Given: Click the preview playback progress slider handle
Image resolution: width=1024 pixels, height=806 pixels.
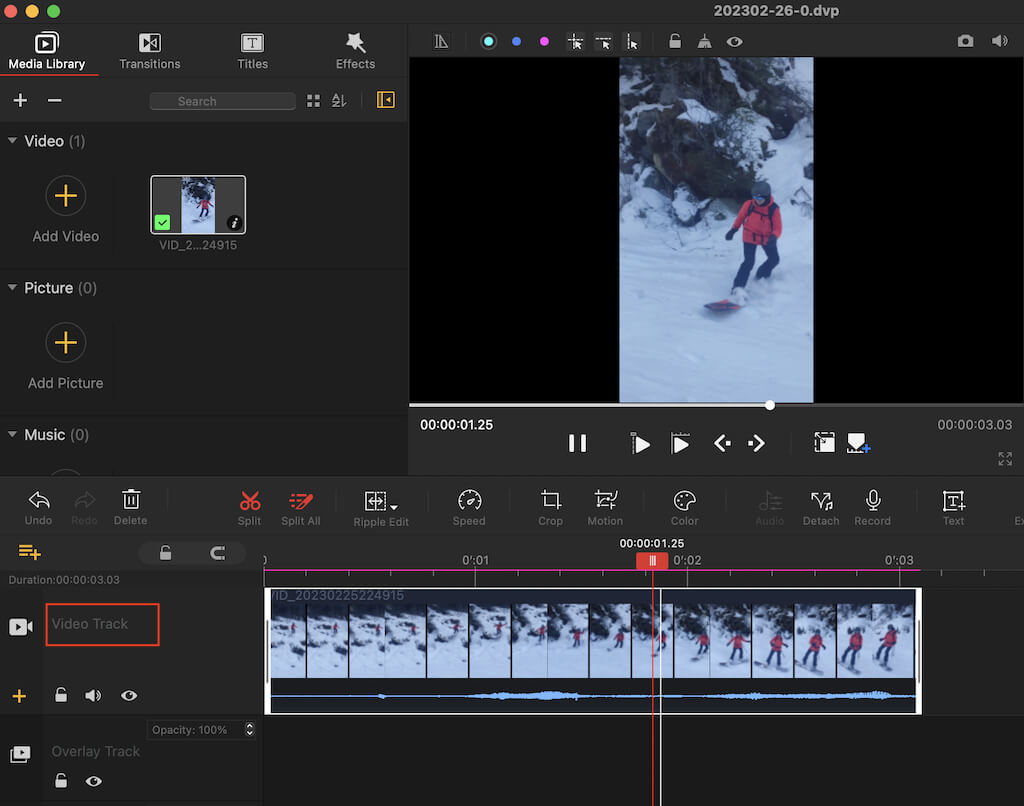Looking at the screenshot, I should [770, 405].
